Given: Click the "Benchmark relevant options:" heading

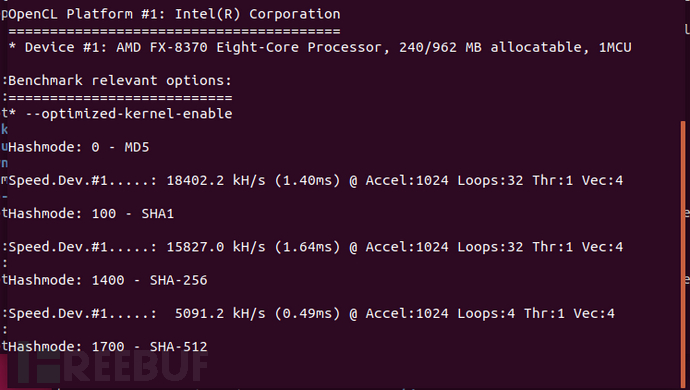Looking at the screenshot, I should tap(120, 81).
